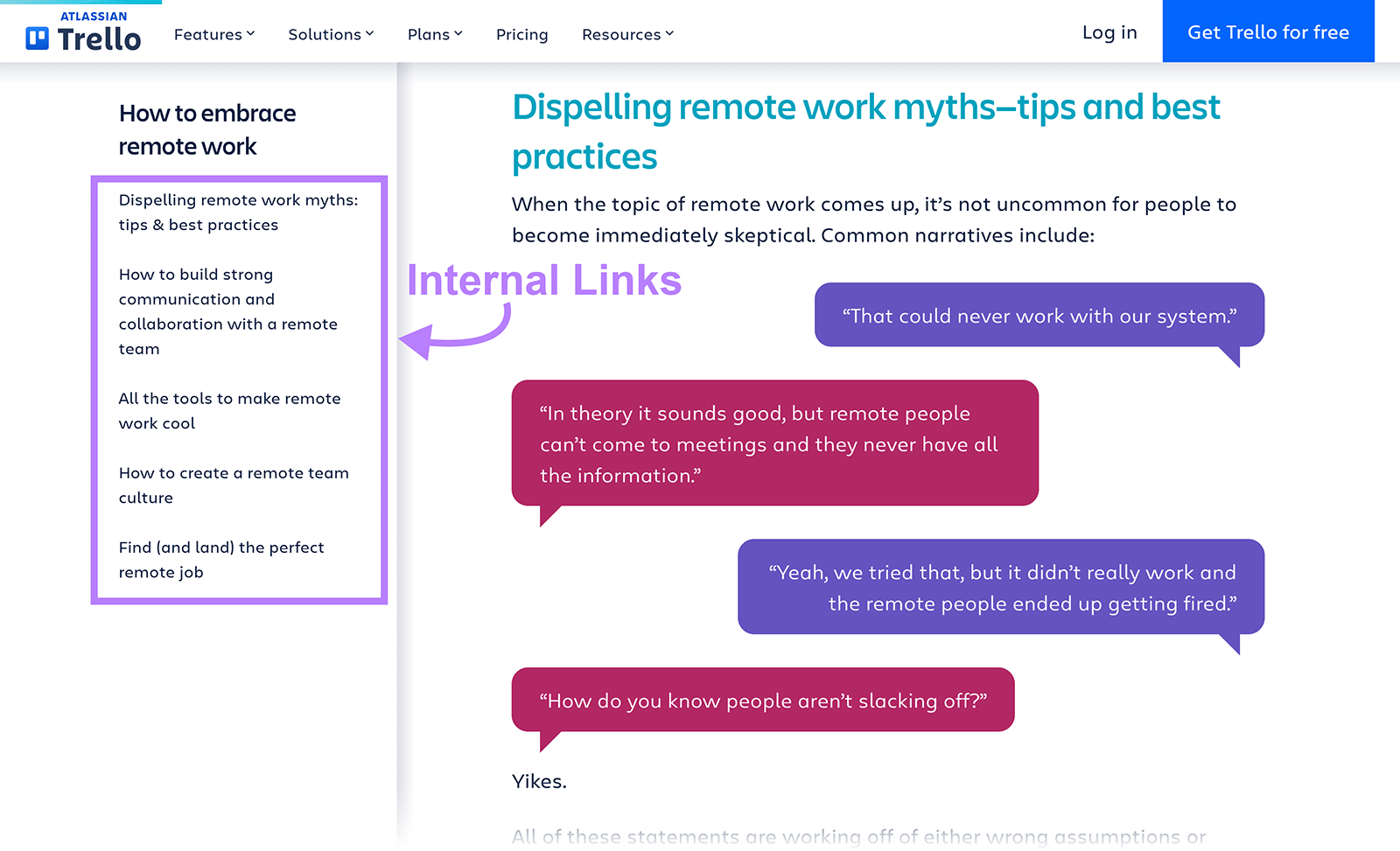Click the find the perfect remote job link
This screenshot has height=851, width=1400.
coord(220,560)
